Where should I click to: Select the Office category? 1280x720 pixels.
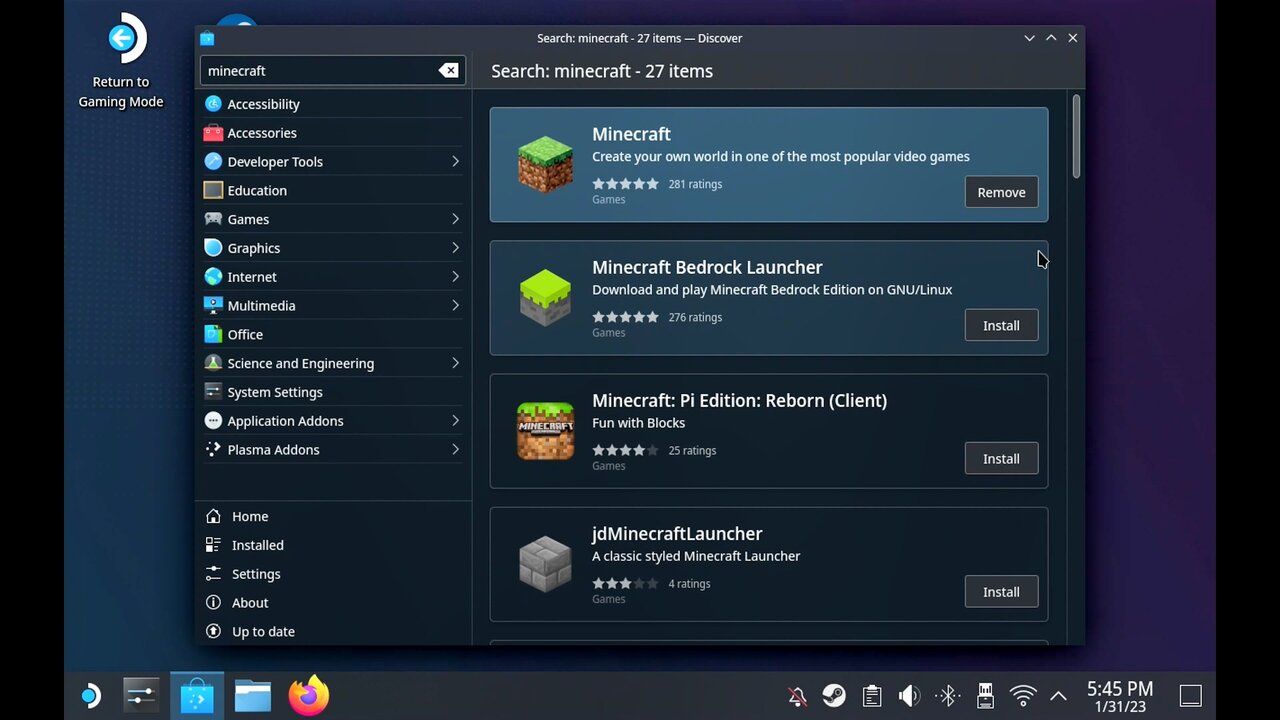tap(333, 334)
